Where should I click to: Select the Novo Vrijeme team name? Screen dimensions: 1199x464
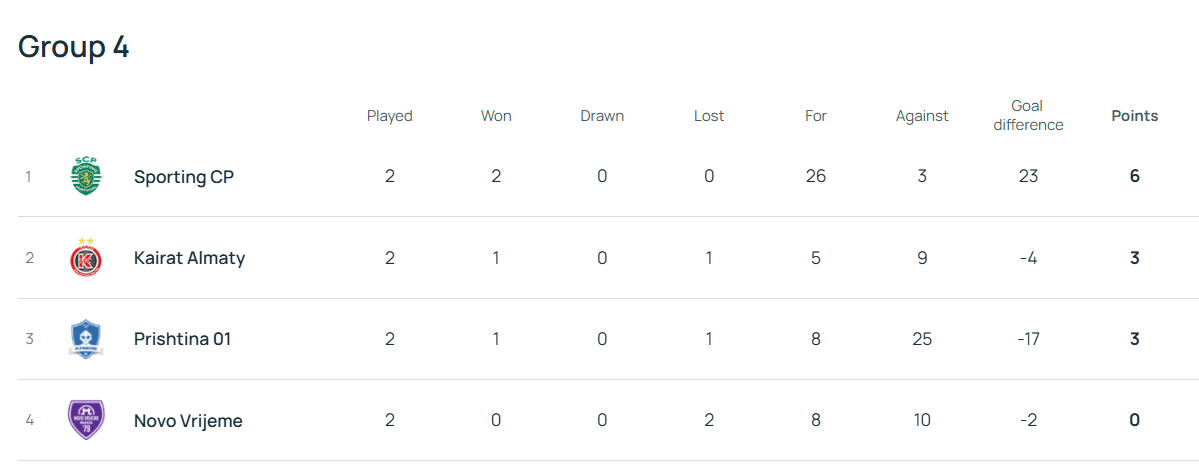coord(188,420)
